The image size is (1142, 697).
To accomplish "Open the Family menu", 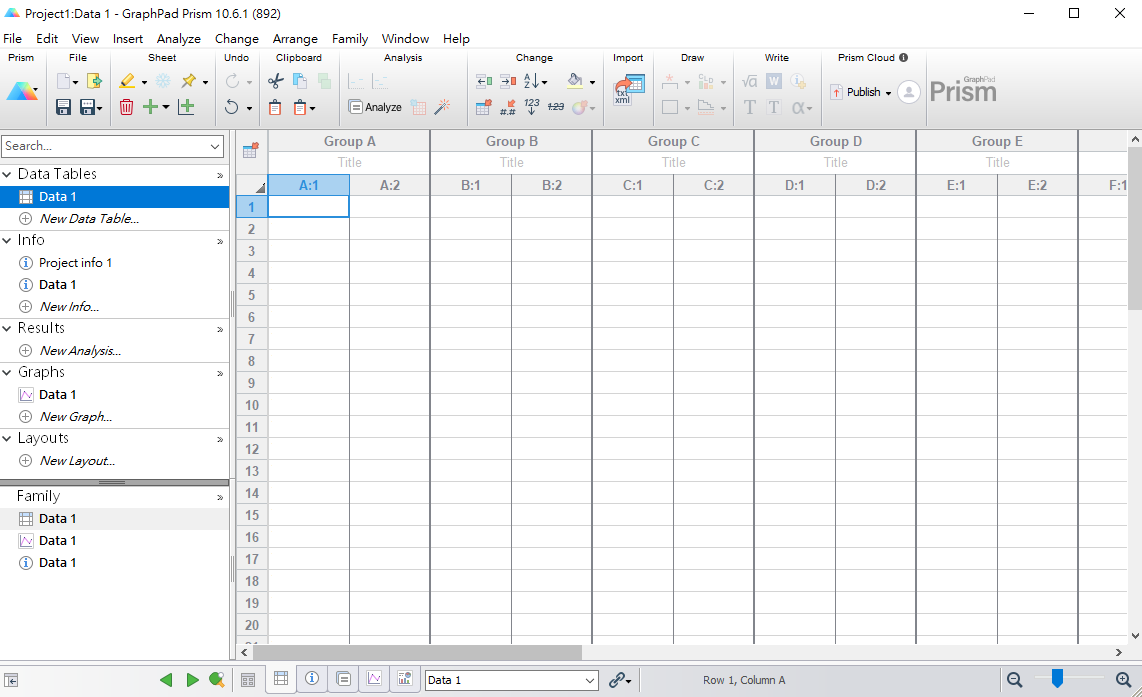I will pyautogui.click(x=350, y=39).
